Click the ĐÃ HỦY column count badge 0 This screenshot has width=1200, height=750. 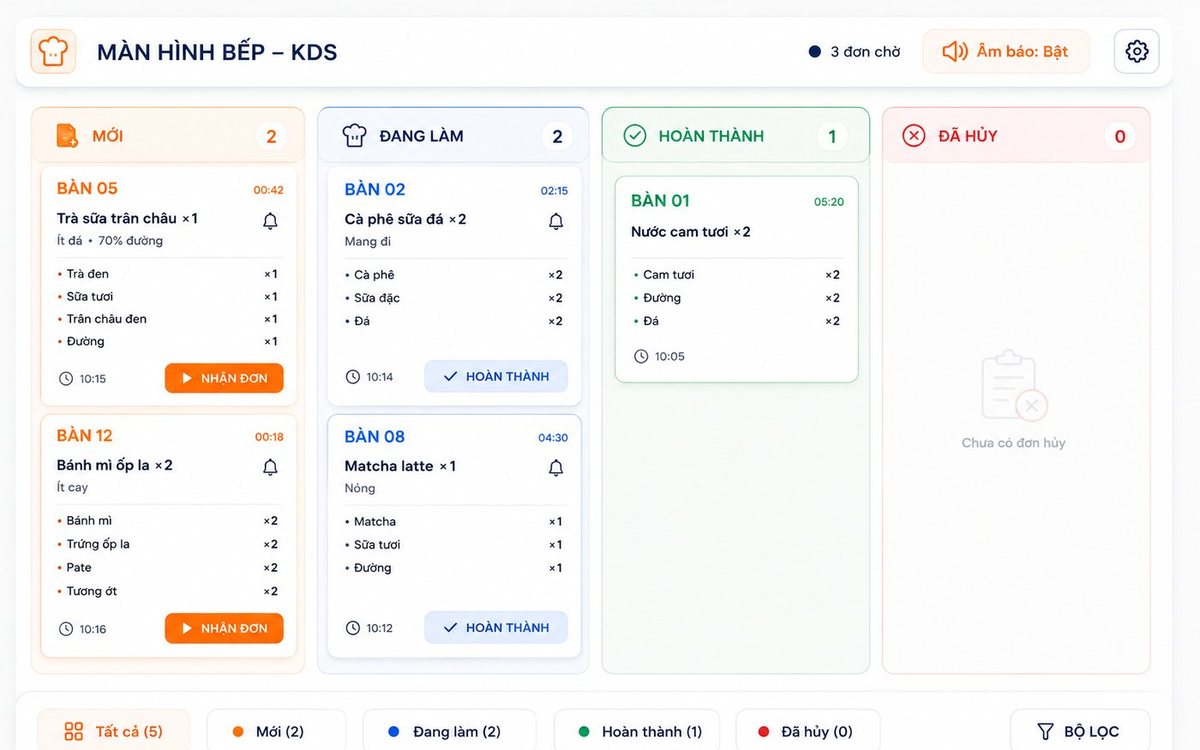(x=1120, y=136)
